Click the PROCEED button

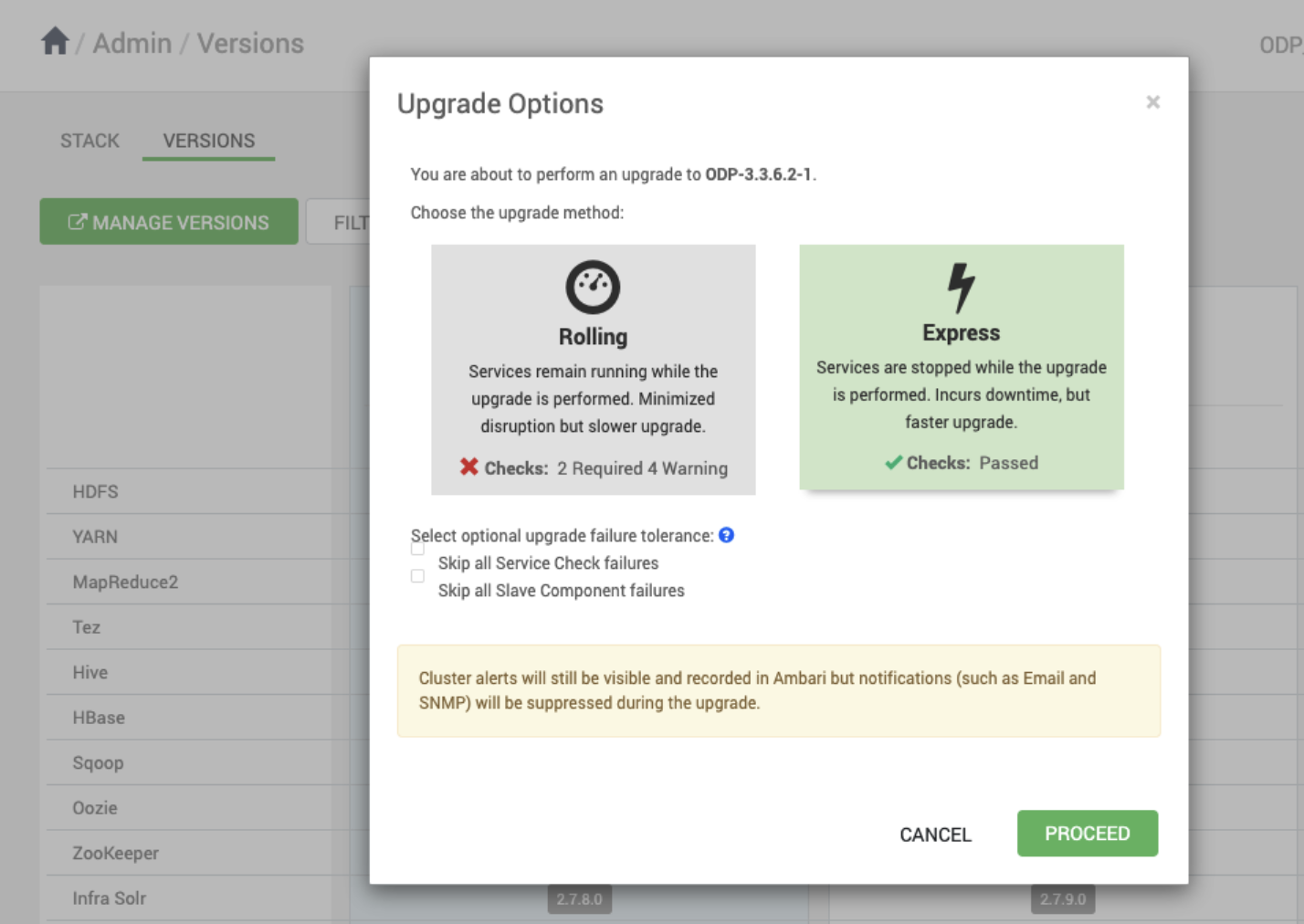pyautogui.click(x=1088, y=833)
